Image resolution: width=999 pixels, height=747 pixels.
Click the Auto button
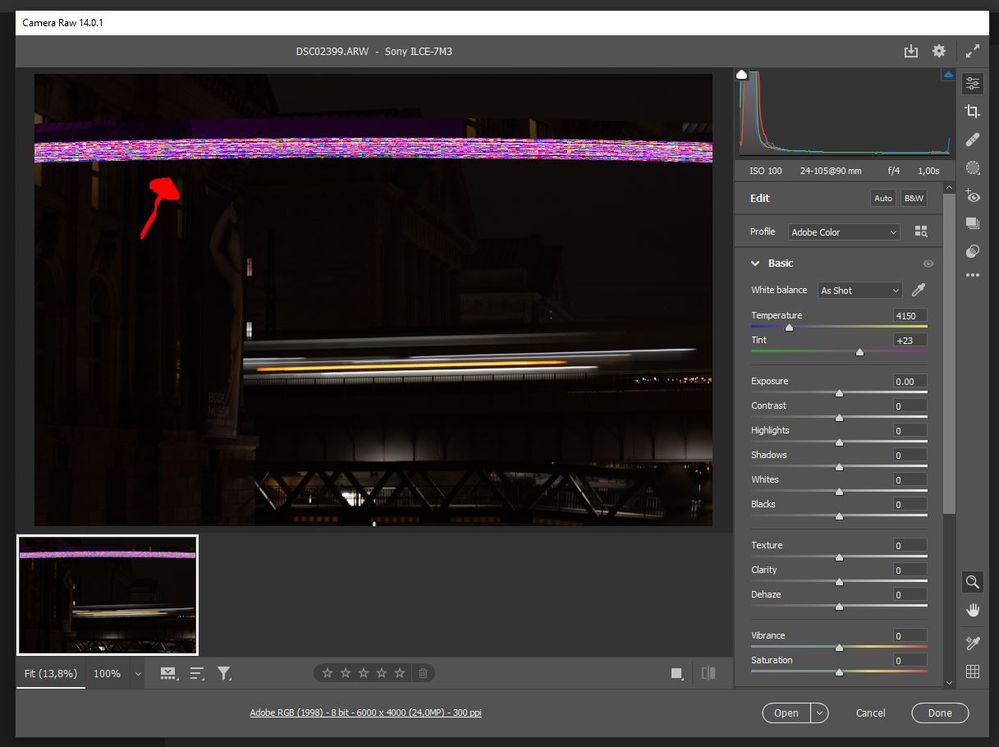(883, 198)
